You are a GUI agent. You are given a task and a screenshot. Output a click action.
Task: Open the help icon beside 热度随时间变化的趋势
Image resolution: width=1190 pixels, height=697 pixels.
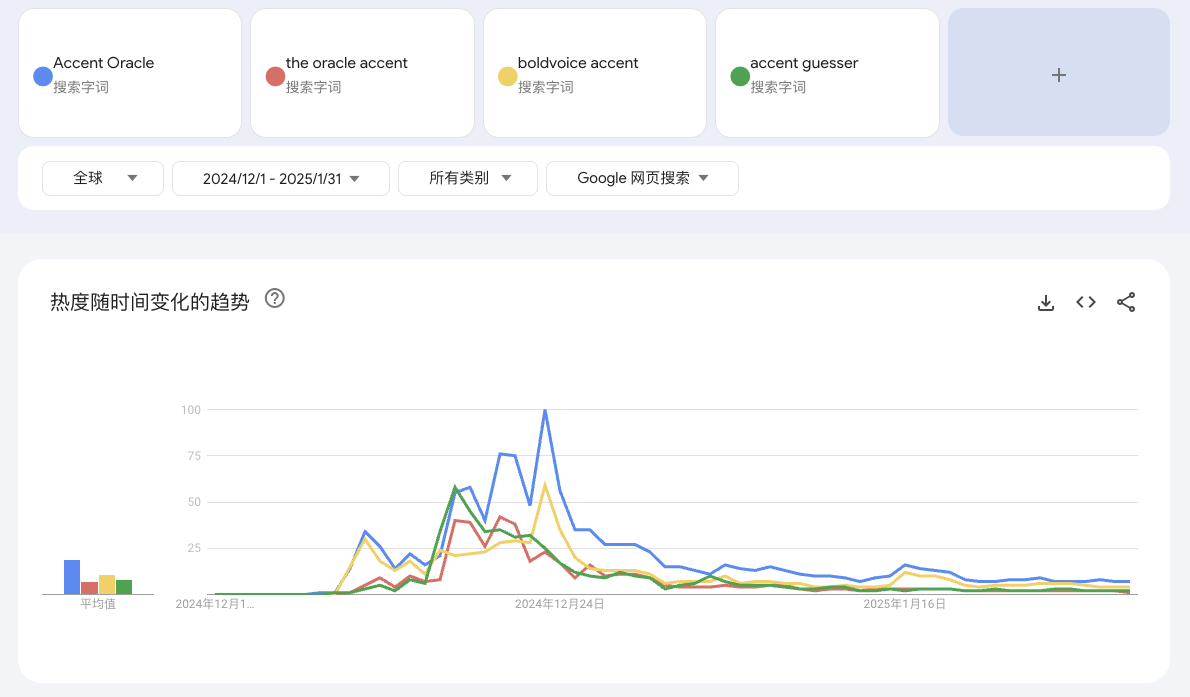coord(275,298)
